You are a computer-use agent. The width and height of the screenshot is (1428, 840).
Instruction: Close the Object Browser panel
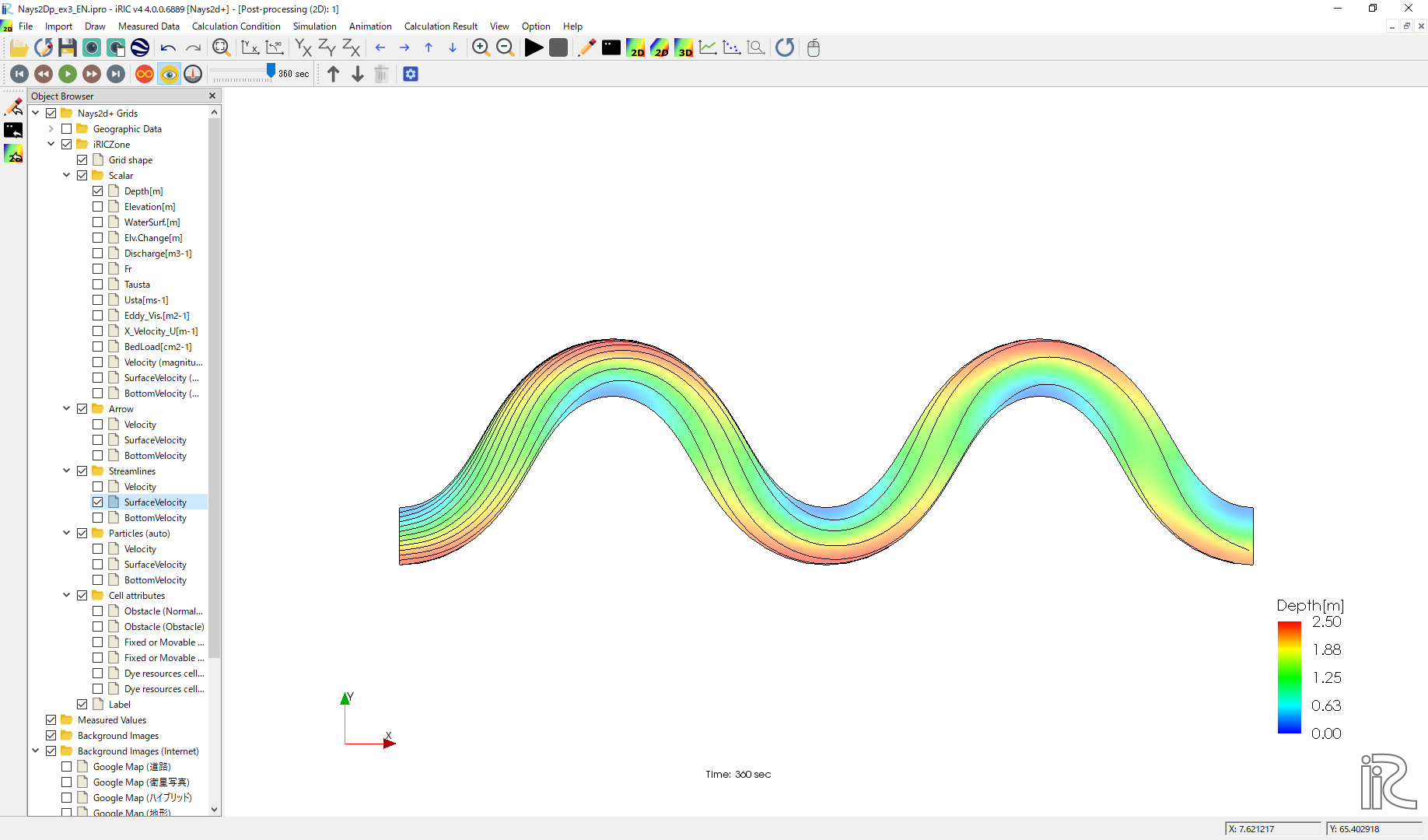pyautogui.click(x=212, y=96)
